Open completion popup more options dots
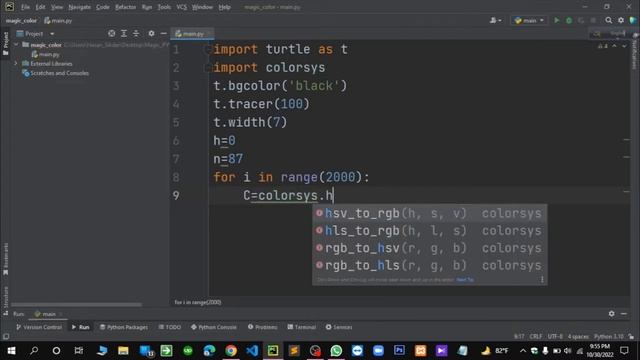 pyautogui.click(x=542, y=280)
